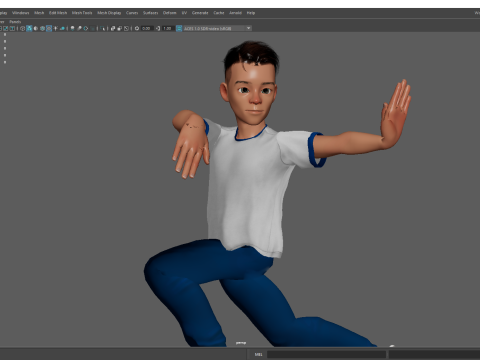Viewport: 480px width, 360px height.
Task: Open the viewport Panels menu
Action: tap(15, 22)
